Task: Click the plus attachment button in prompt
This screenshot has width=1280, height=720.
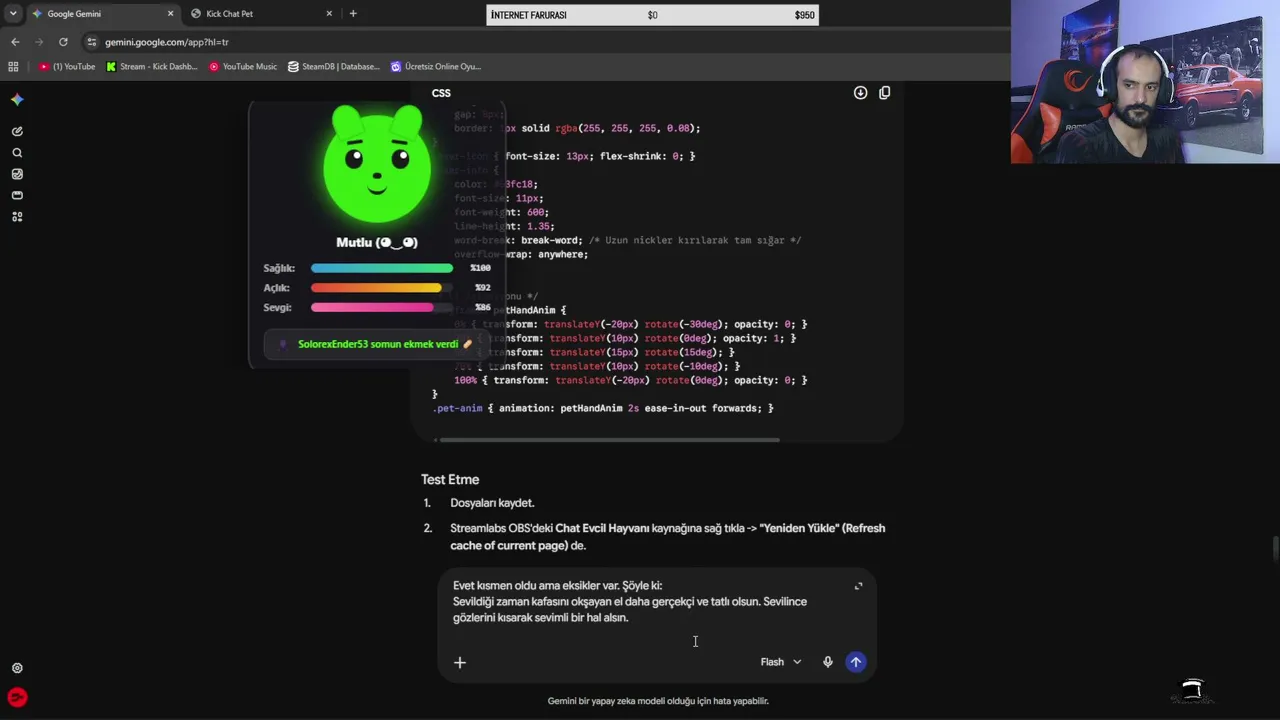Action: [x=460, y=662]
